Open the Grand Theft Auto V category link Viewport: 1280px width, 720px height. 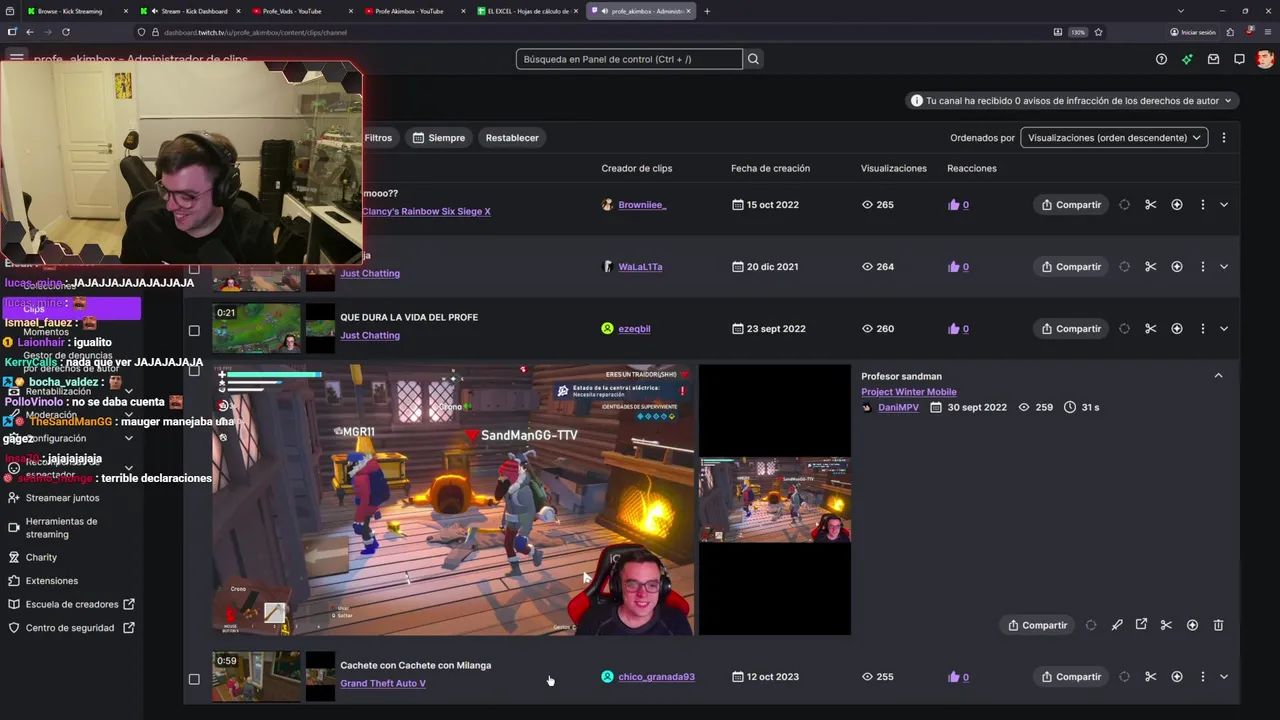pyautogui.click(x=383, y=683)
